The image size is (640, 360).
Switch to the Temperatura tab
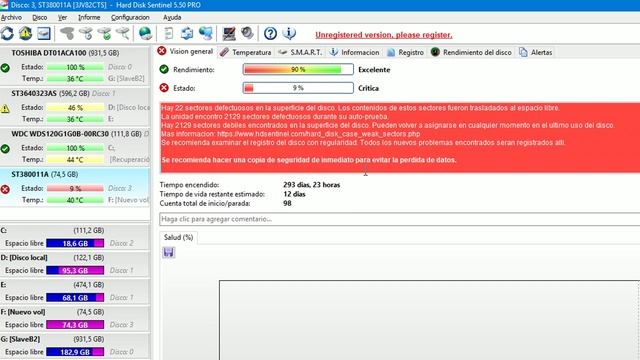(x=246, y=52)
